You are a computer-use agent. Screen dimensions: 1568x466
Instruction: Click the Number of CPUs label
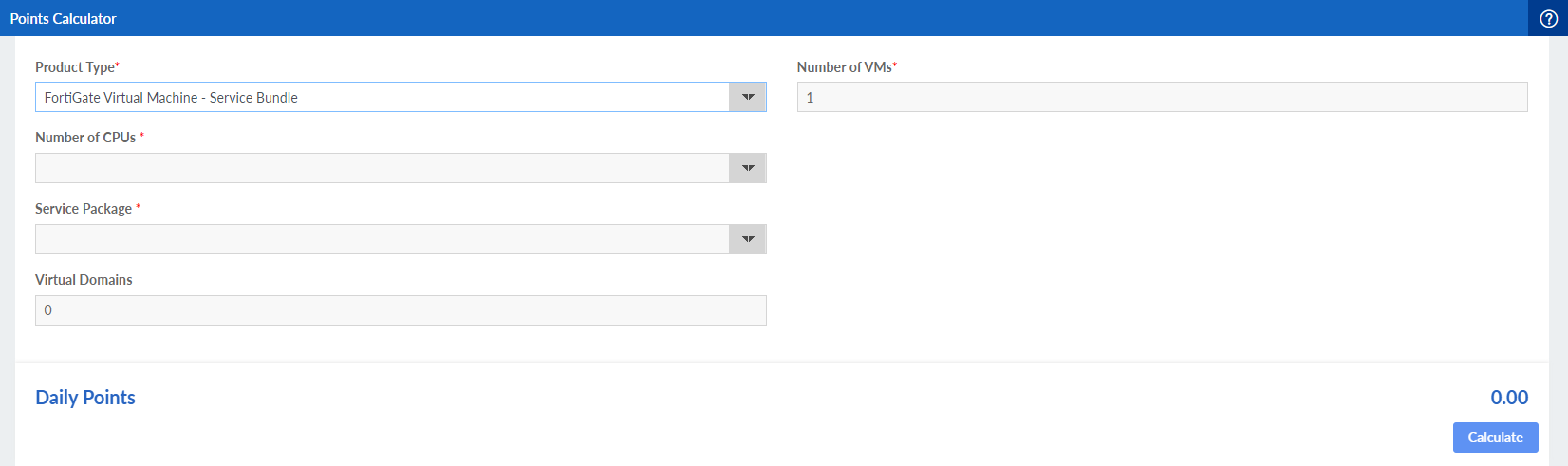[85, 138]
